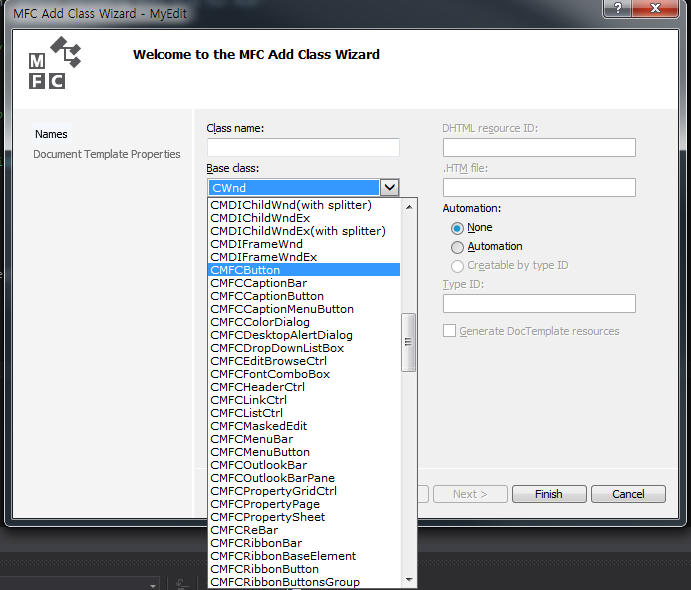Click the DHTML resource ID field
Viewport: 691px width, 590px height.
[539, 147]
